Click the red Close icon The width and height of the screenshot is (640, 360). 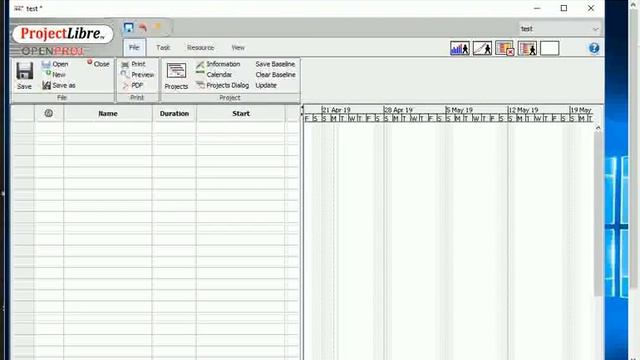pyautogui.click(x=90, y=62)
